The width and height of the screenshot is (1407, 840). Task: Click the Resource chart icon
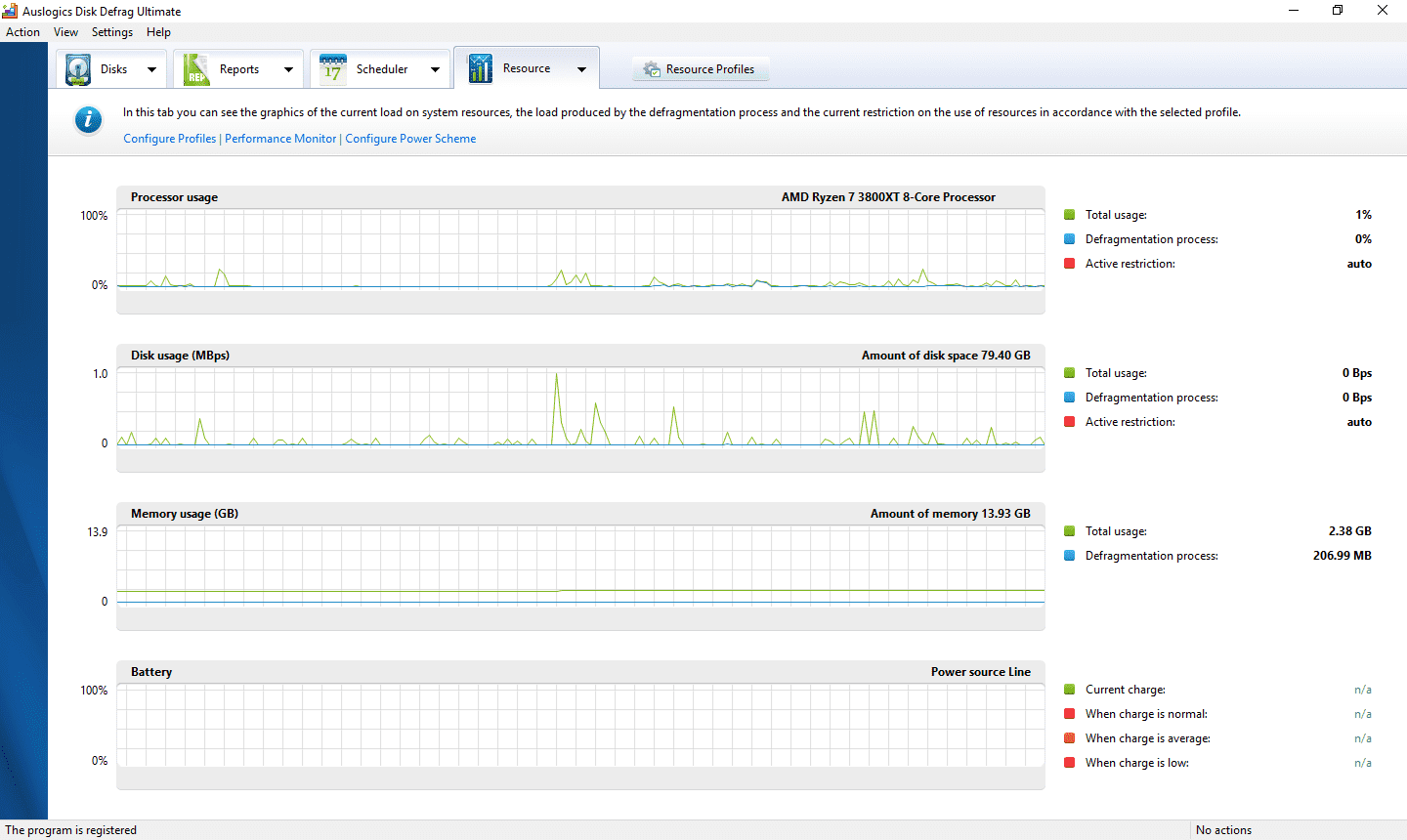coord(480,68)
